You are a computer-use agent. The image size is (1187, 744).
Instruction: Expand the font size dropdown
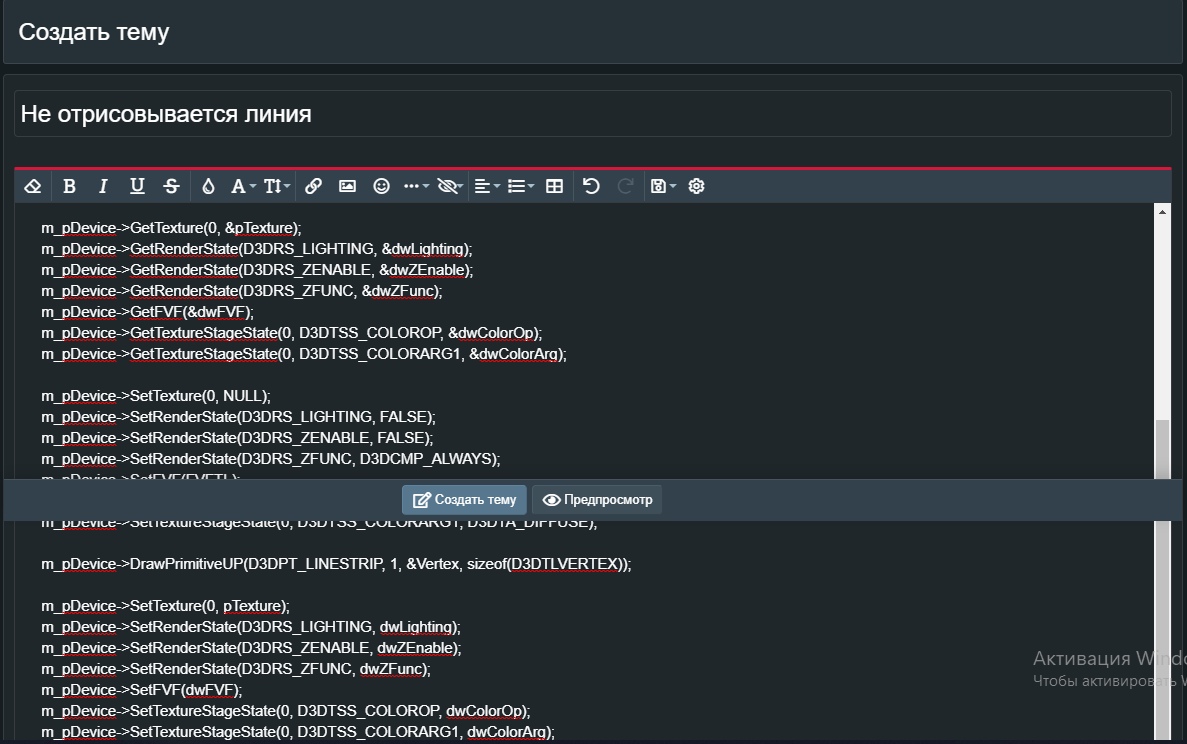point(277,186)
